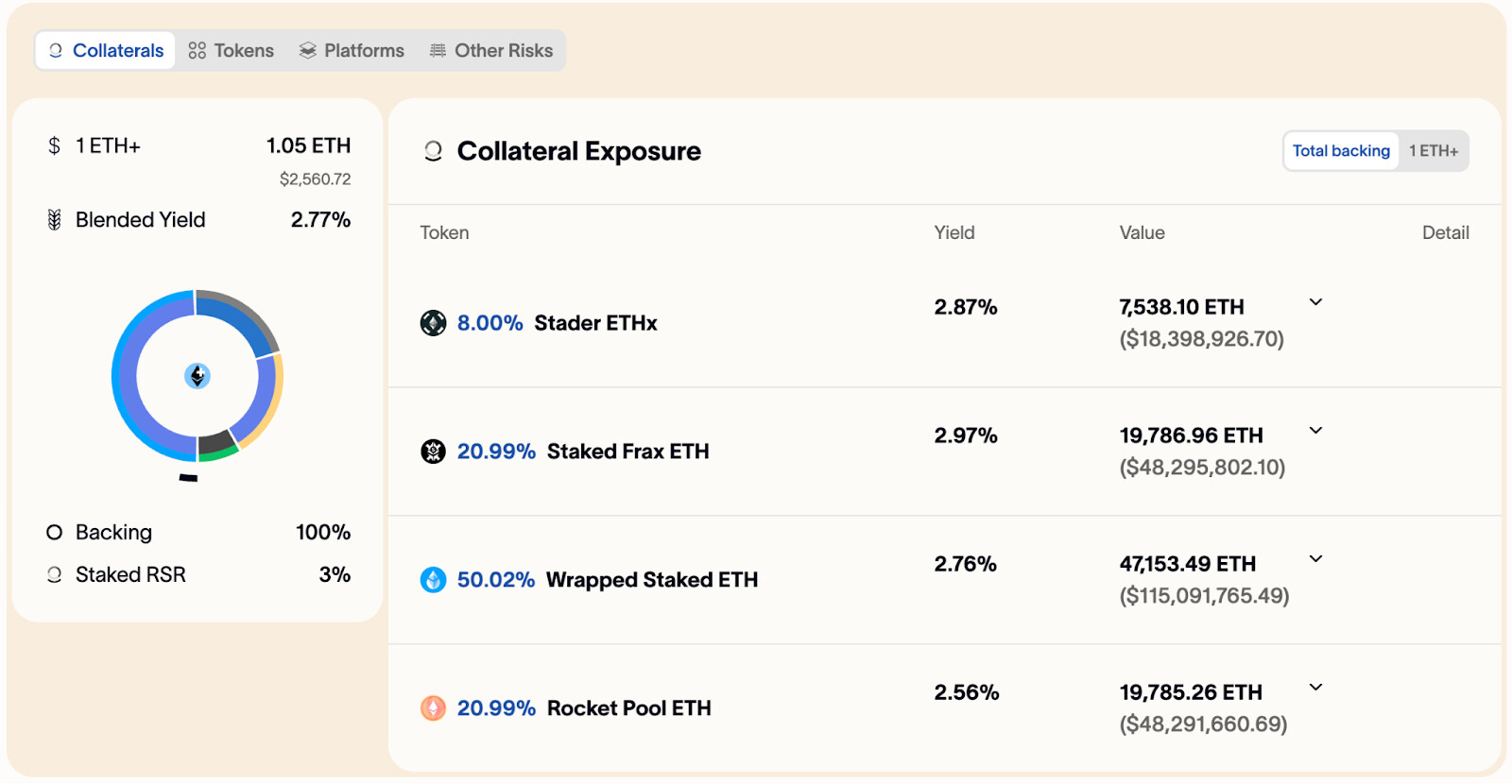The image size is (1512, 784).
Task: Click the Staked RSR icon
Action: pyautogui.click(x=54, y=574)
